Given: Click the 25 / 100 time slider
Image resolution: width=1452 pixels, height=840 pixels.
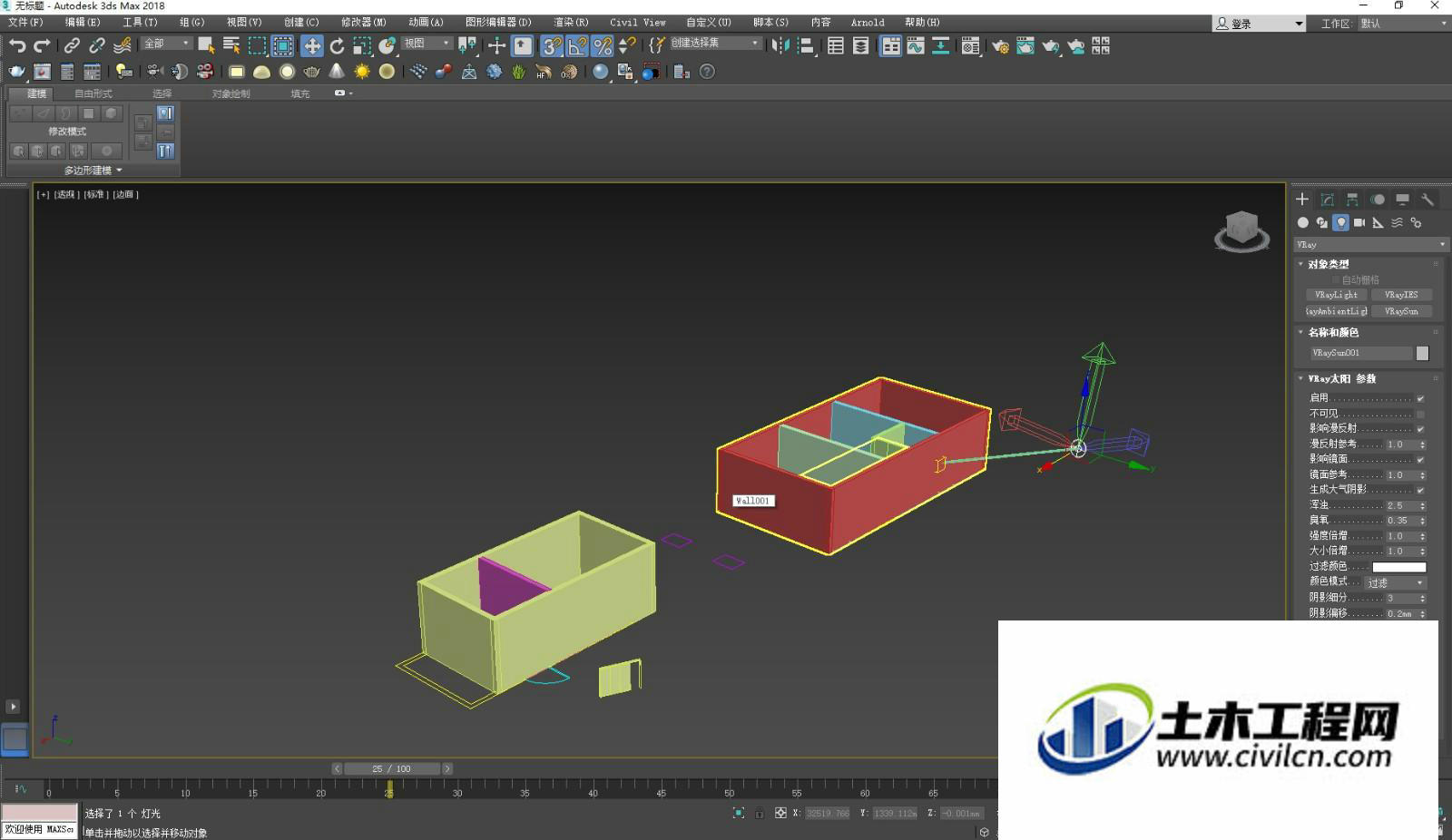Looking at the screenshot, I should click(391, 768).
